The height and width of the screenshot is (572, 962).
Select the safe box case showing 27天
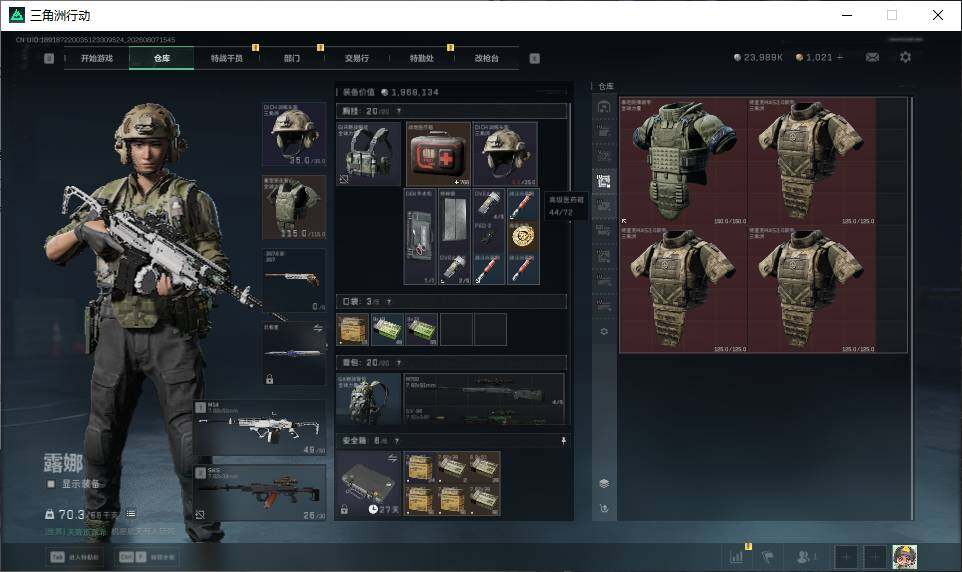[368, 484]
